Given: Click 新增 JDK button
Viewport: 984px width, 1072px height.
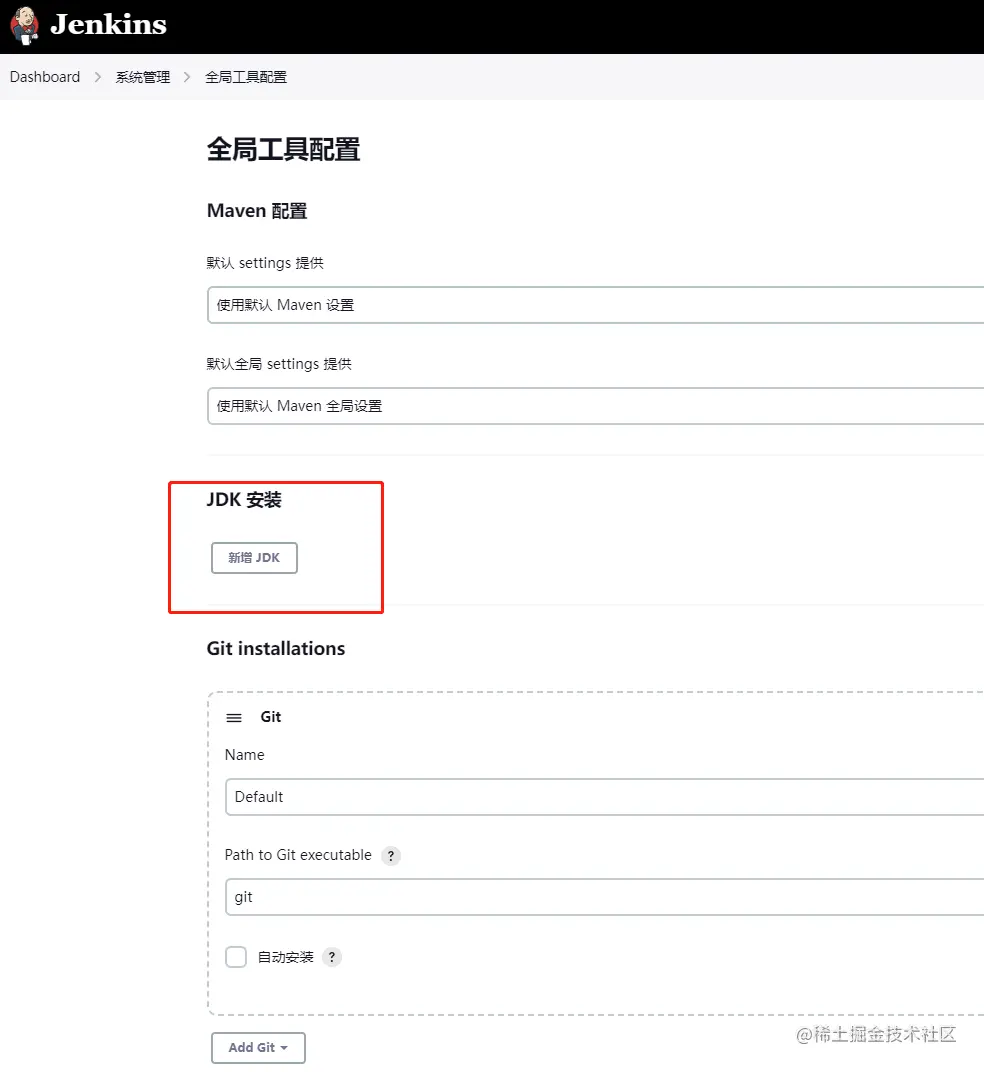Looking at the screenshot, I should point(254,558).
